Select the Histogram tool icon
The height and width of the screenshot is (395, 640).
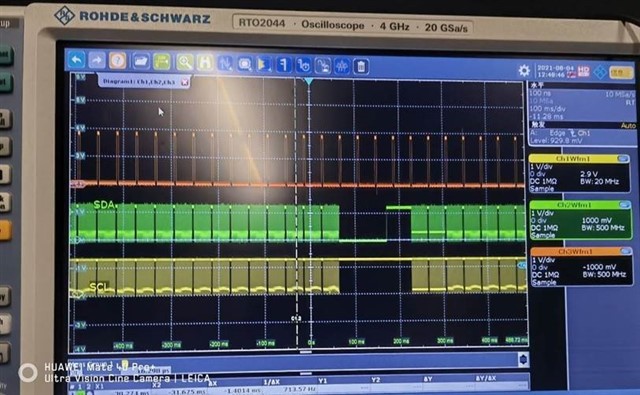click(264, 64)
